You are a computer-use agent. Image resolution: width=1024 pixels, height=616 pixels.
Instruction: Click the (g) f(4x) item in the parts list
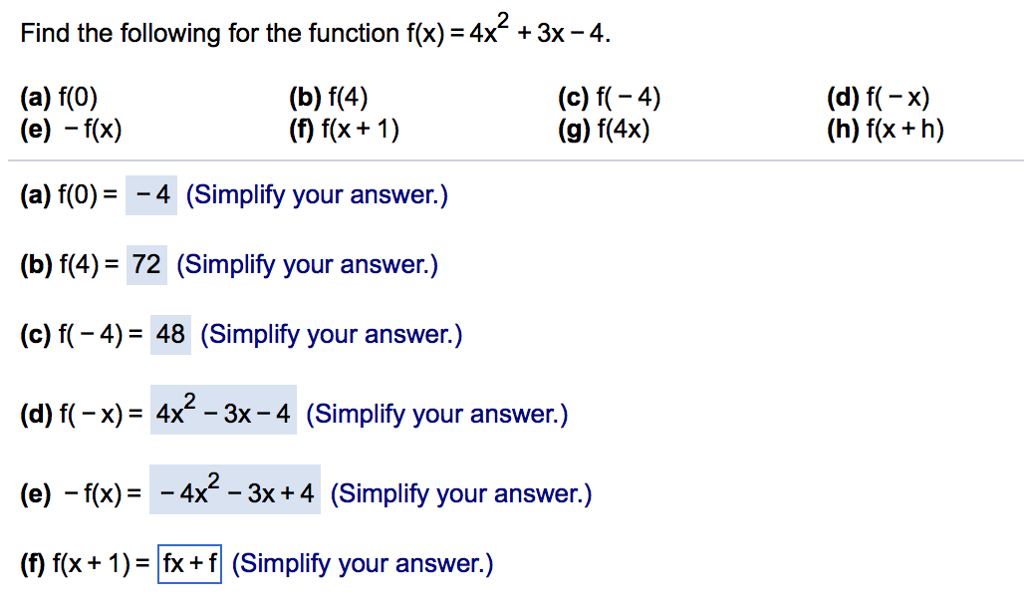604,129
